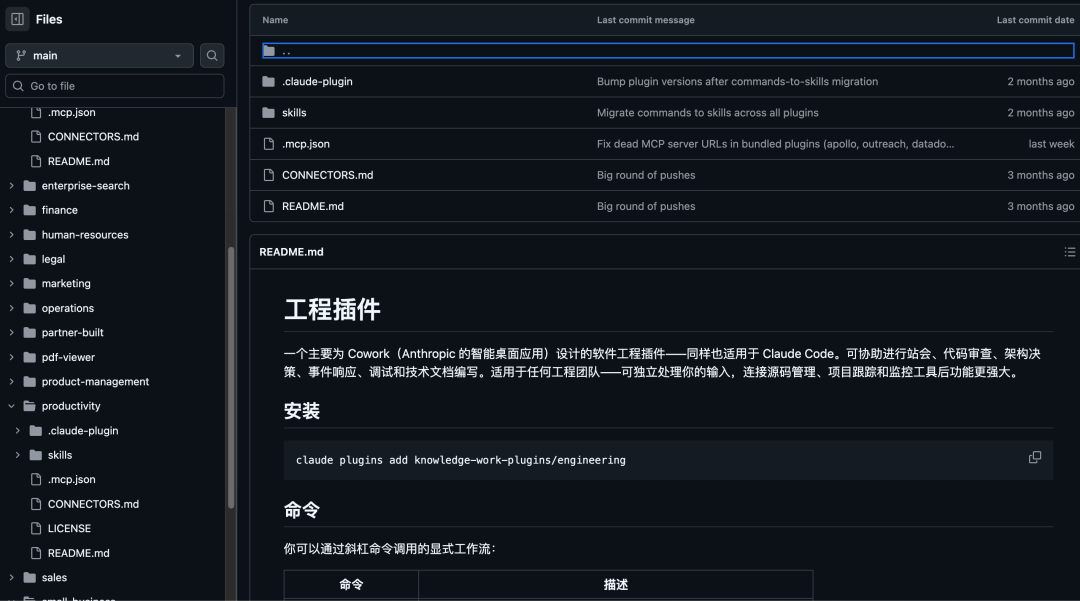
Task: Expand productivity's .claude-plugin subfolder chevron
Action: pos(18,431)
